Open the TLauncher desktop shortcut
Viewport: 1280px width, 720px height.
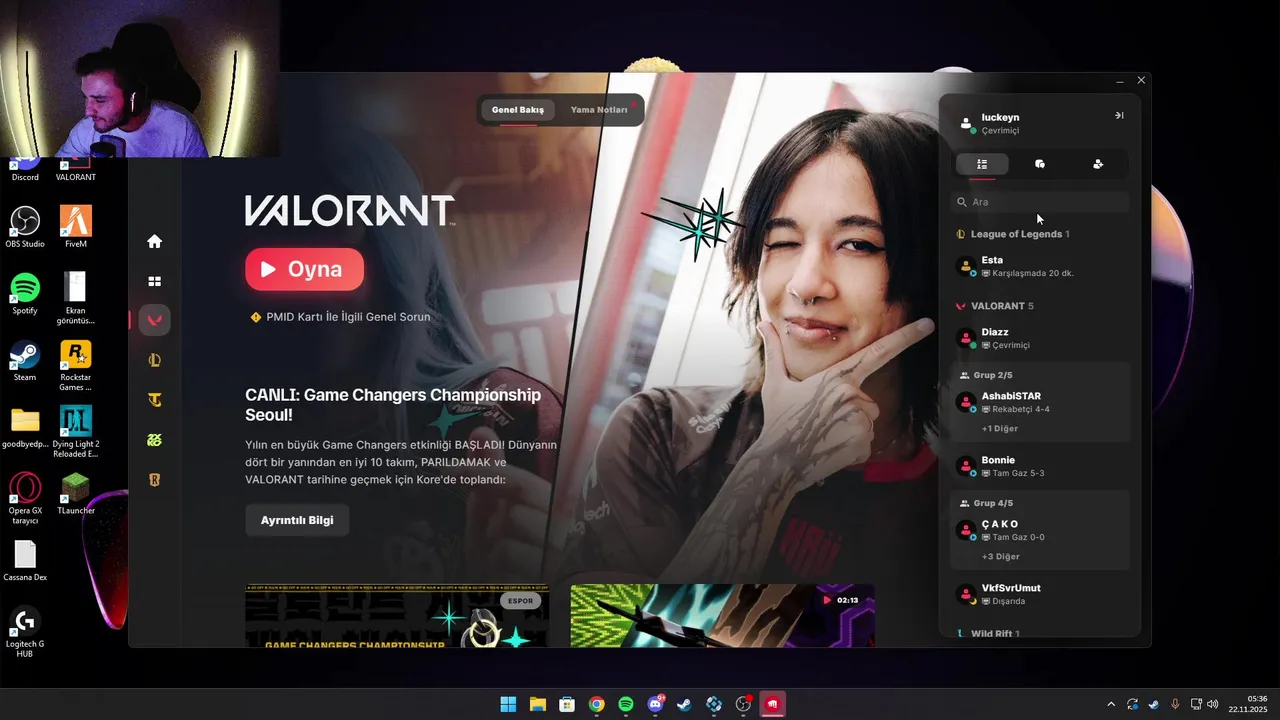click(76, 494)
